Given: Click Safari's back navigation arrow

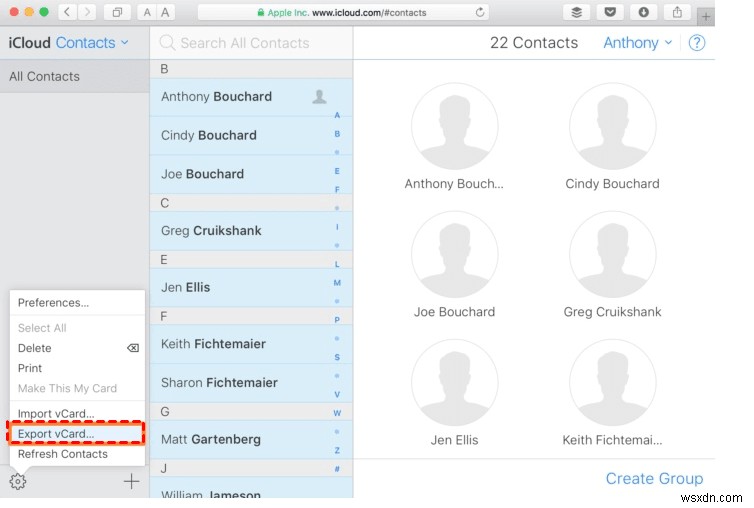Looking at the screenshot, I should [67, 12].
